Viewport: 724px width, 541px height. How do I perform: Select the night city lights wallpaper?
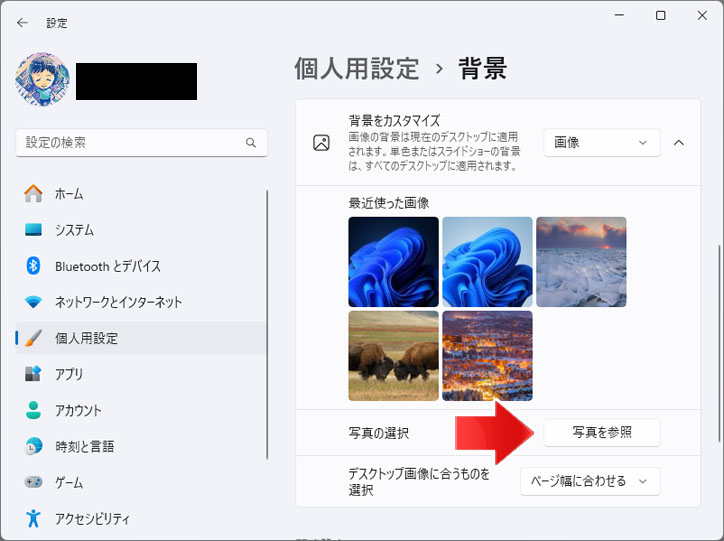pyautogui.click(x=487, y=355)
